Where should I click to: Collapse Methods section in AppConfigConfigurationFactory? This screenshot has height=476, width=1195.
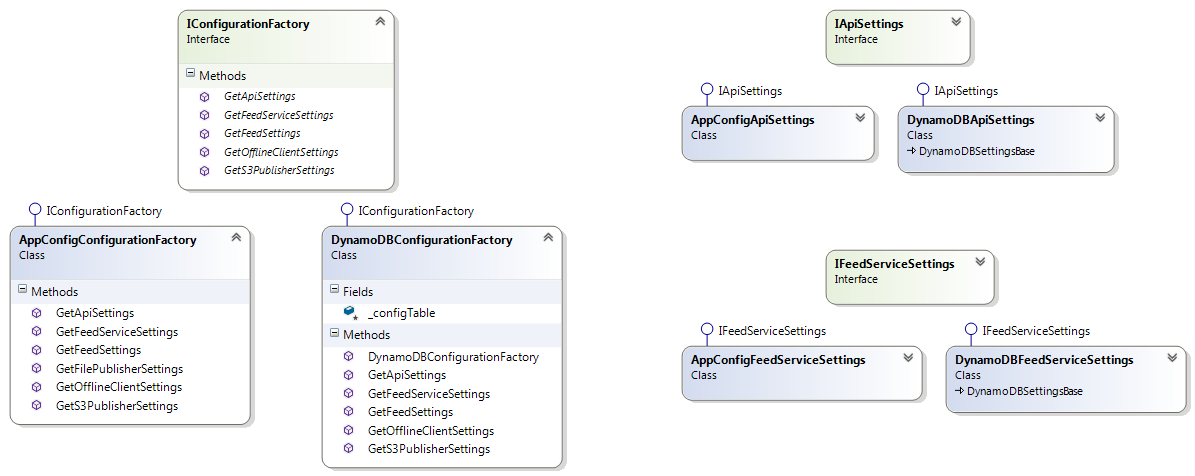24,292
